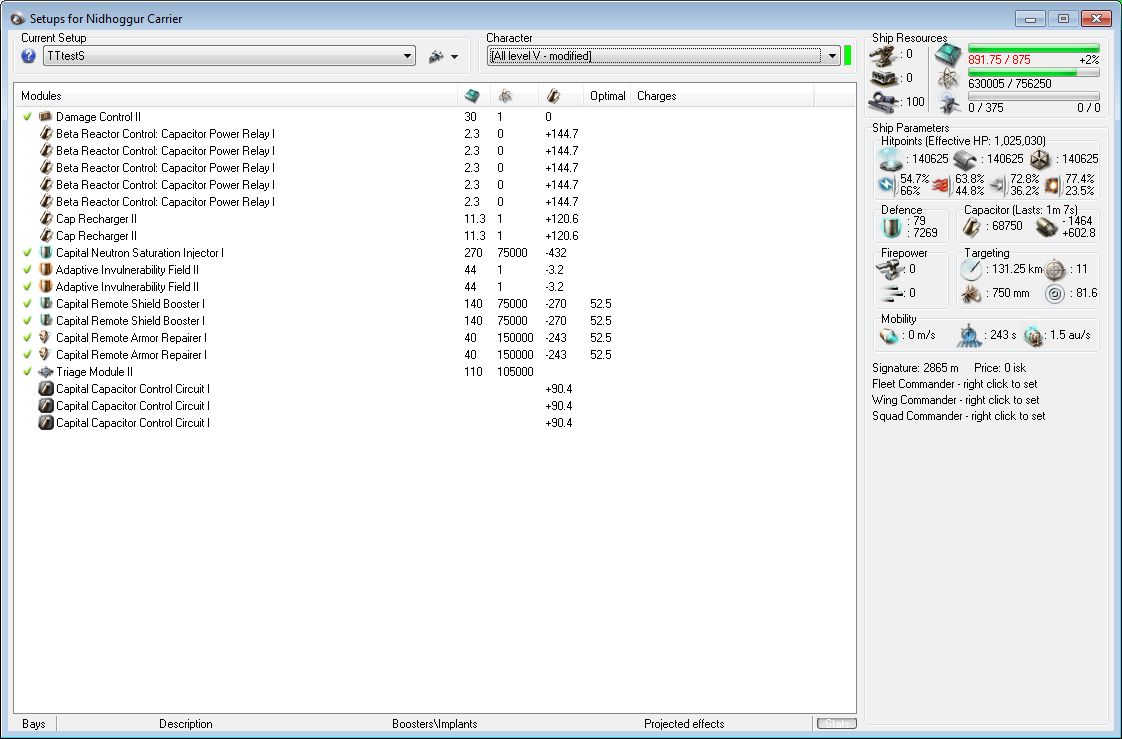This screenshot has width=1122, height=739.
Task: Toggle second Capital Remote Armor Repairer I checkmark
Action: pyautogui.click(x=27, y=355)
